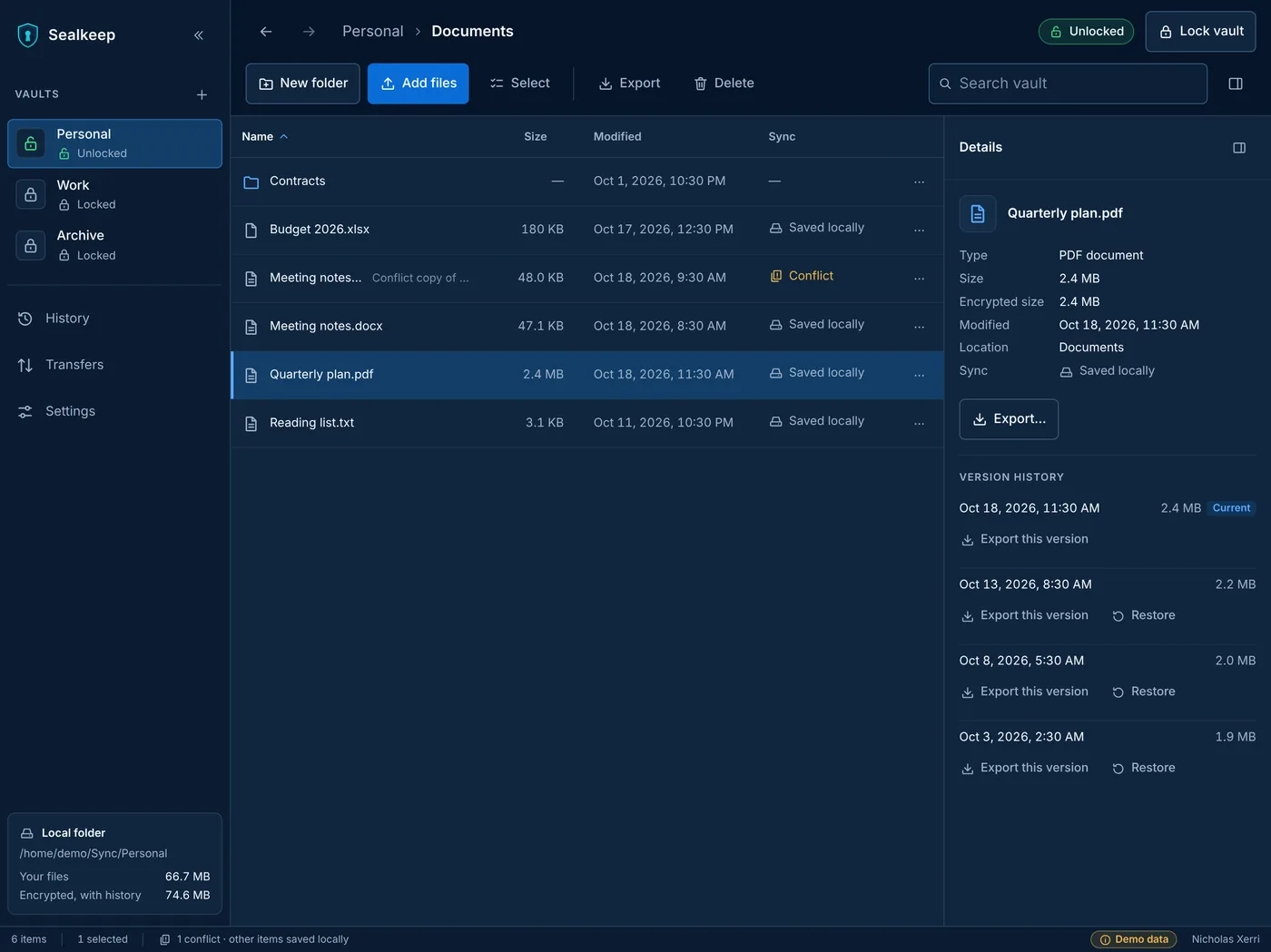Click the Add files button
This screenshot has width=1271, height=952.
[419, 83]
